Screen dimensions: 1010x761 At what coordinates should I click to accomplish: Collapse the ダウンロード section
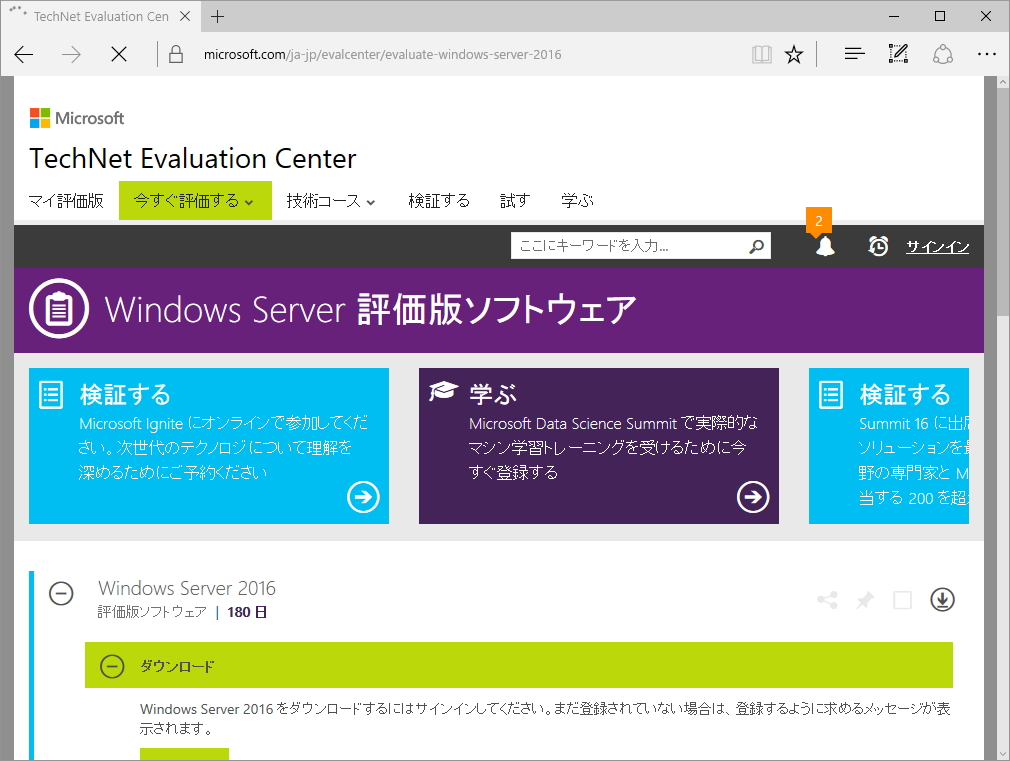112,666
